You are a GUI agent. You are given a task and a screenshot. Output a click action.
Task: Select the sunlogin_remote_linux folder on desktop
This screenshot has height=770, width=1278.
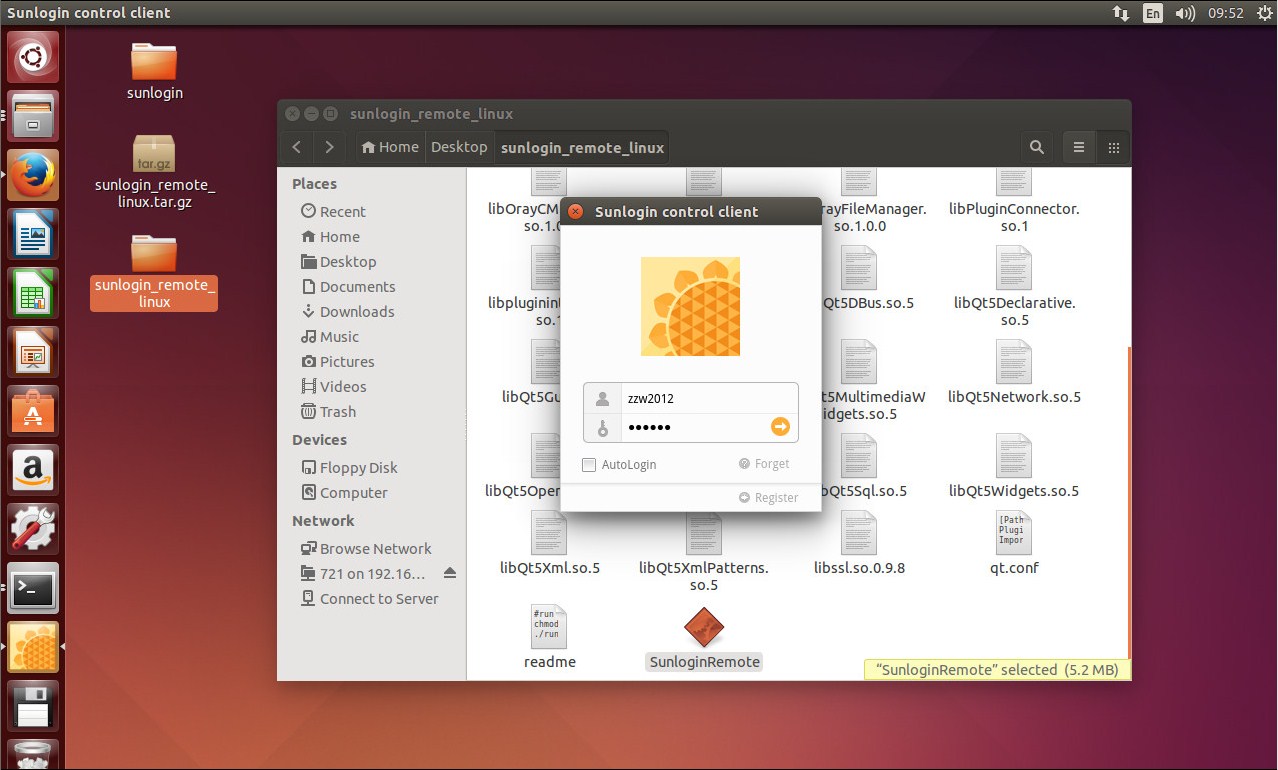click(x=154, y=271)
